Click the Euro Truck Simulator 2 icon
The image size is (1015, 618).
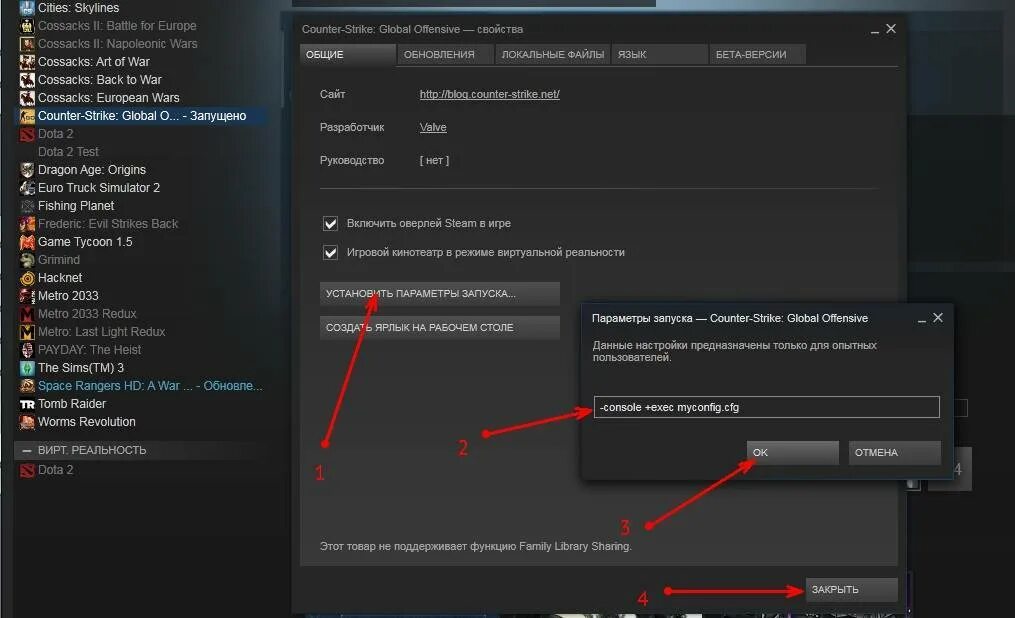[27, 188]
